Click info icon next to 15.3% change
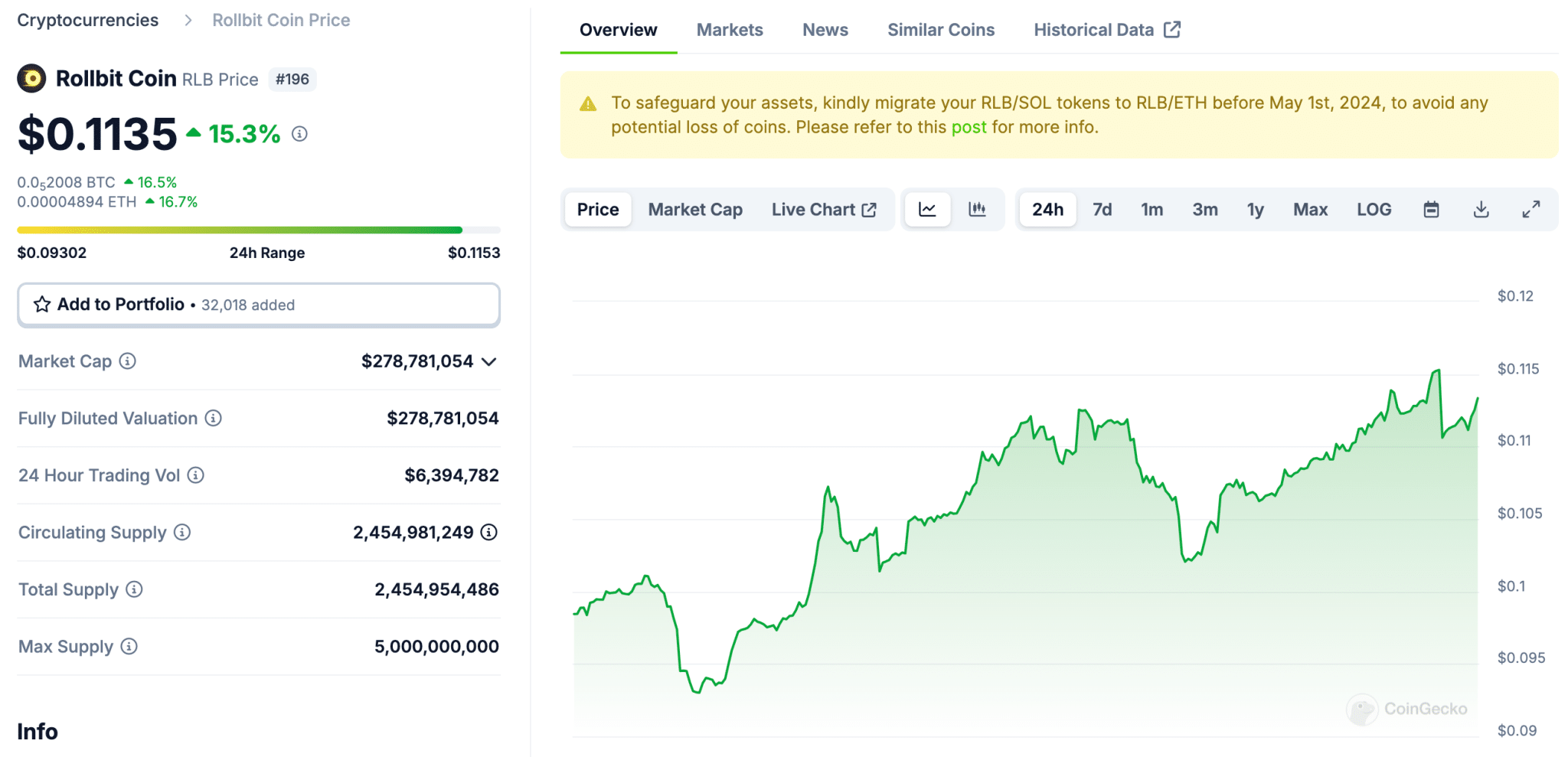Viewport: 1568px width, 757px height. pyautogui.click(x=300, y=134)
